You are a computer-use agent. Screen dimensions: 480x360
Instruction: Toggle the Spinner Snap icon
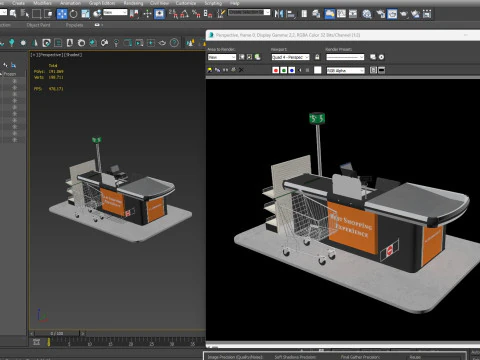tap(208, 14)
